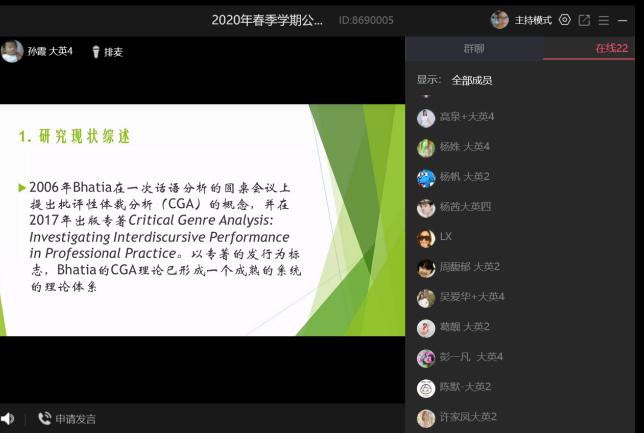This screenshot has height=433, width=644.
Task: Click member 吴爱华+大英4's avatar
Action: [426, 297]
